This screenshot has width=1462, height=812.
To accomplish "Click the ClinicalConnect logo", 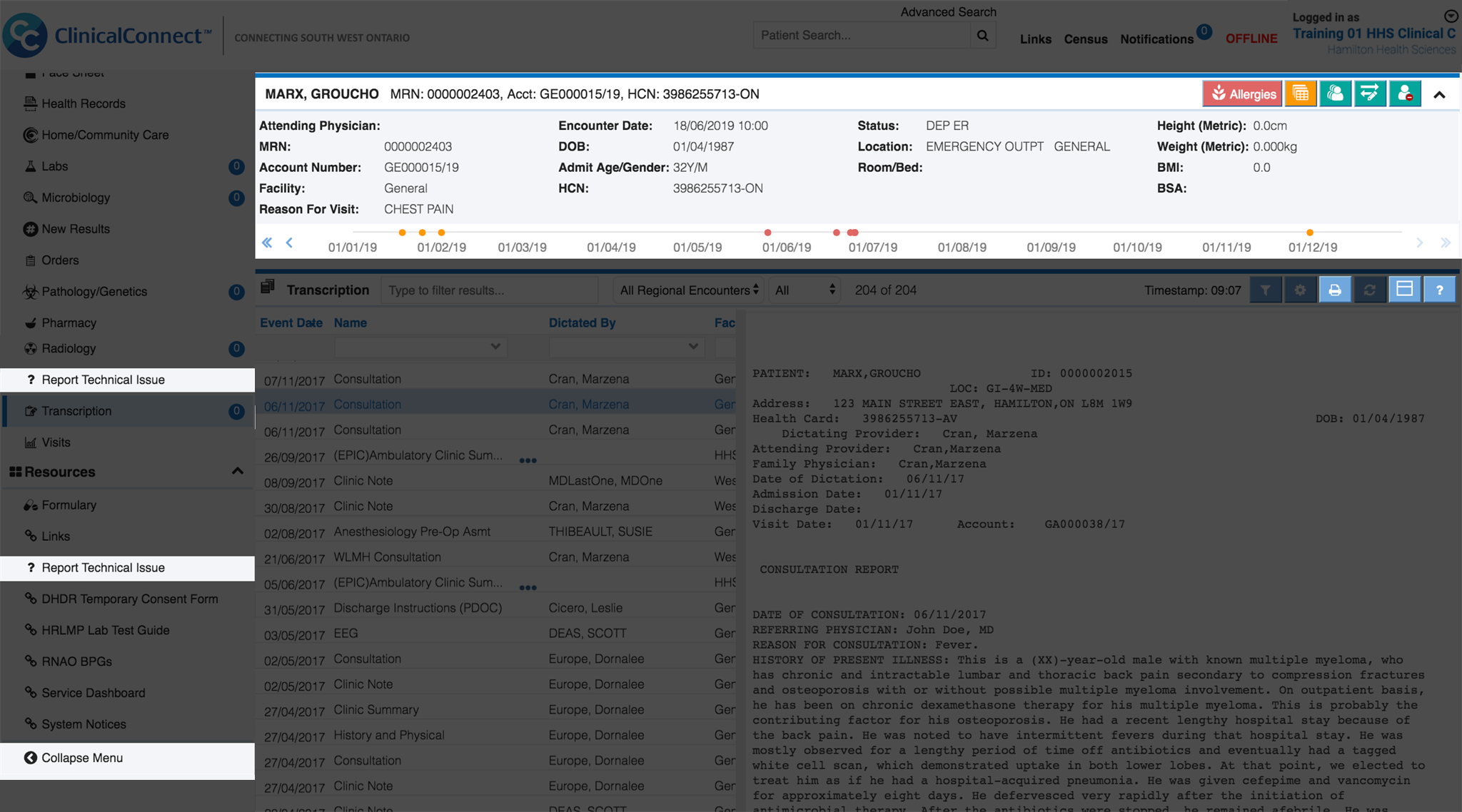I will pos(107,35).
